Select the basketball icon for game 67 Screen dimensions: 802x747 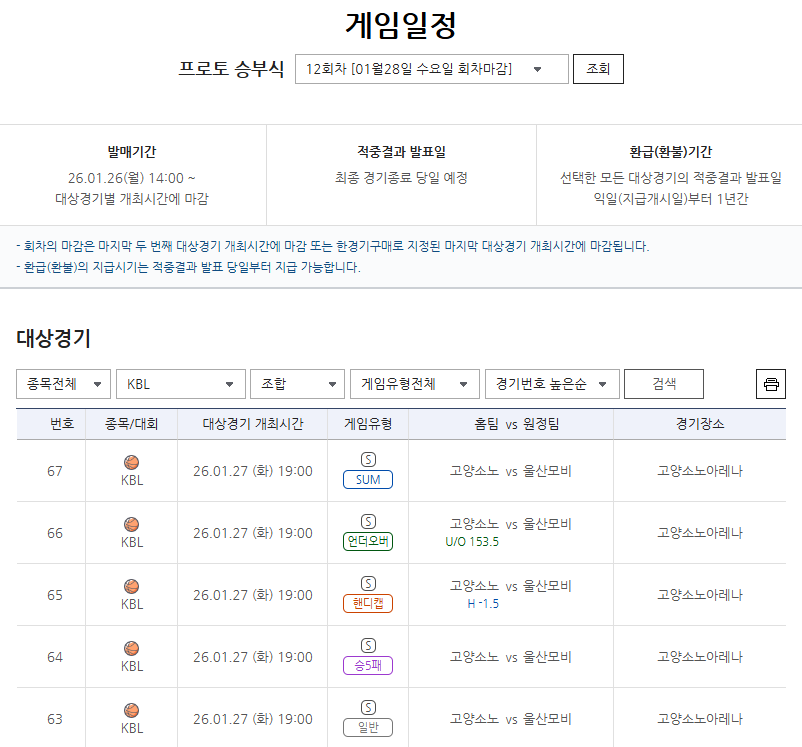click(x=130, y=463)
